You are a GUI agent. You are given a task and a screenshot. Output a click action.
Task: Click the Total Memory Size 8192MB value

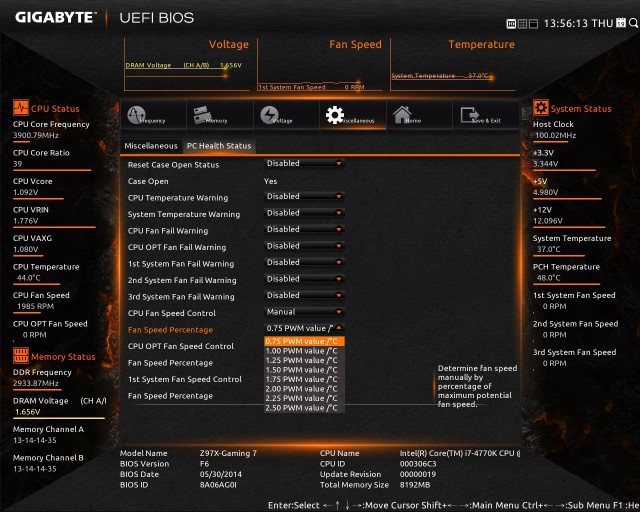415,485
